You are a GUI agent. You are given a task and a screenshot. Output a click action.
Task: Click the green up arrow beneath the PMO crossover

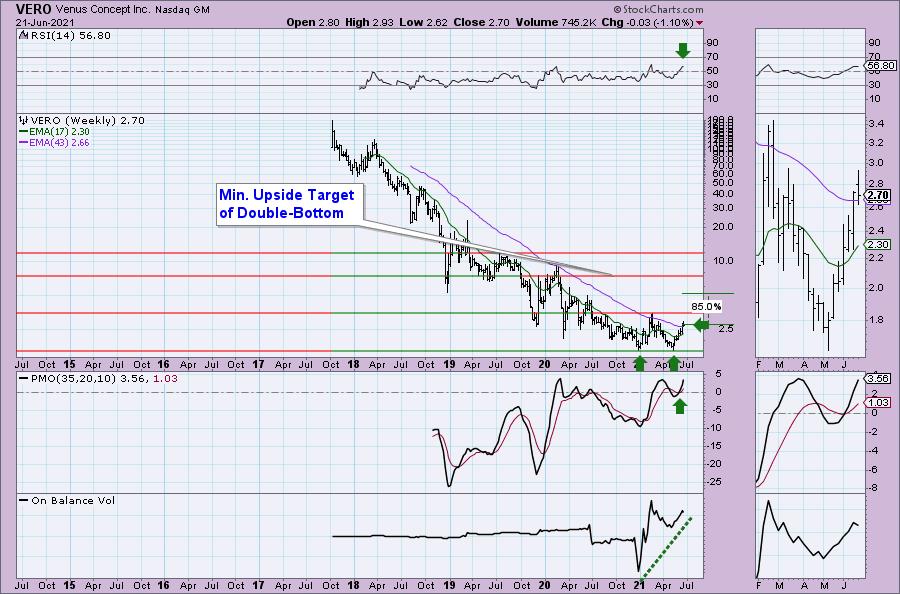[x=680, y=406]
